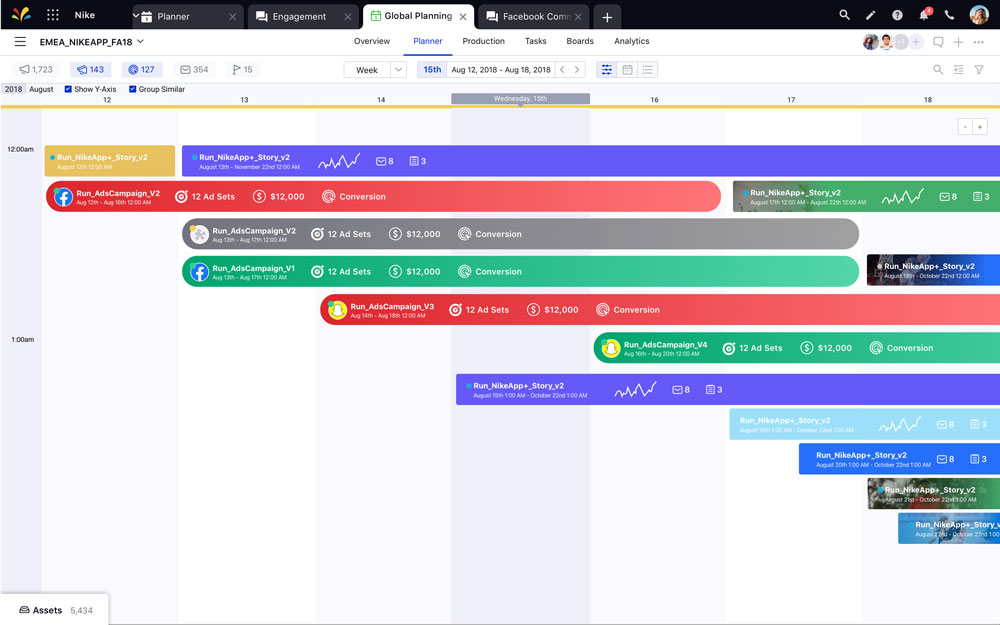Open Snapchat Run_AdsCampaign_V3 red bar

pos(660,309)
